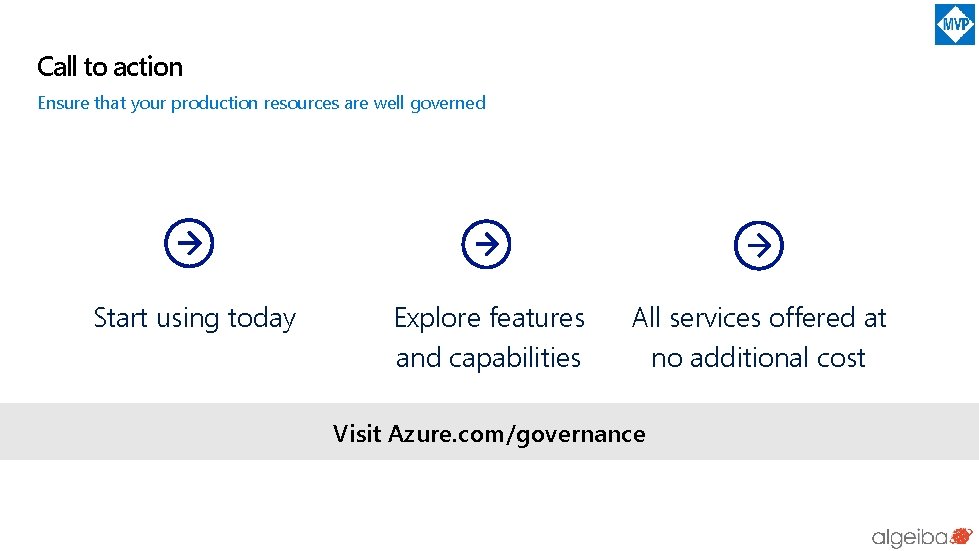Viewport: 979px width, 551px height.
Task: Click the Call to action heading
Action: (x=110, y=67)
